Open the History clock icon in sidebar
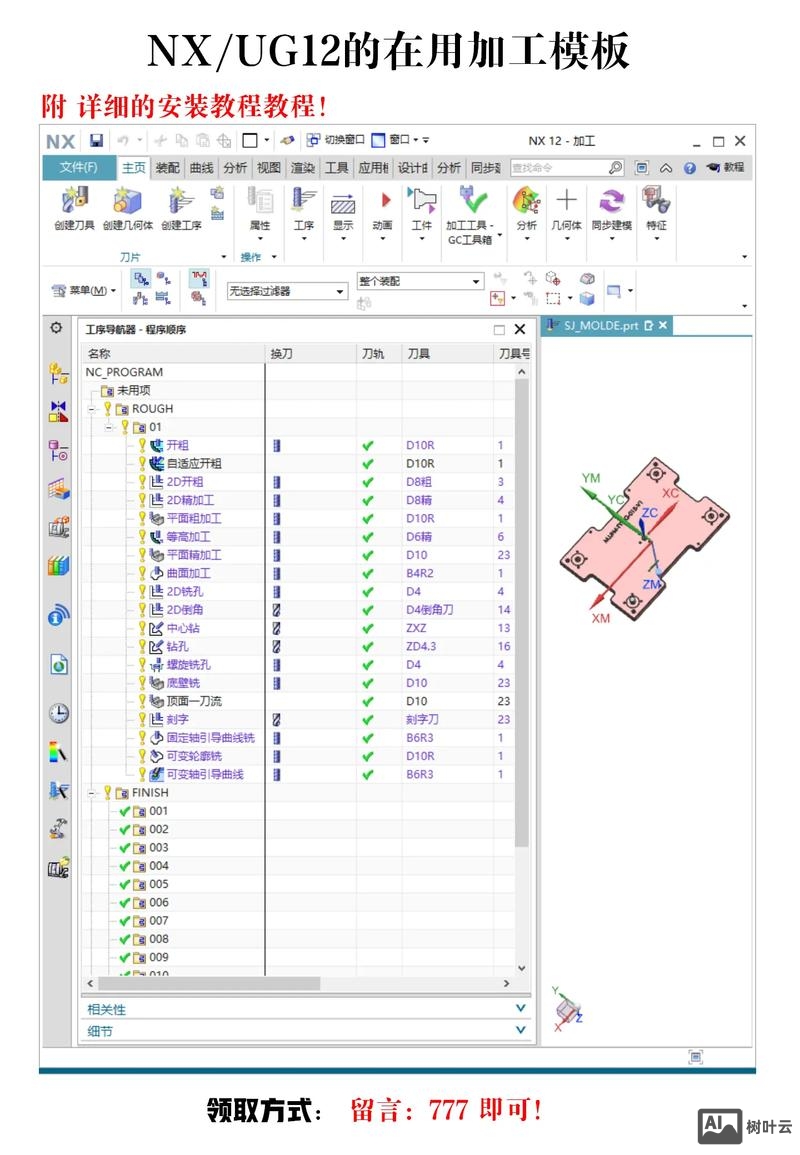 (58, 713)
